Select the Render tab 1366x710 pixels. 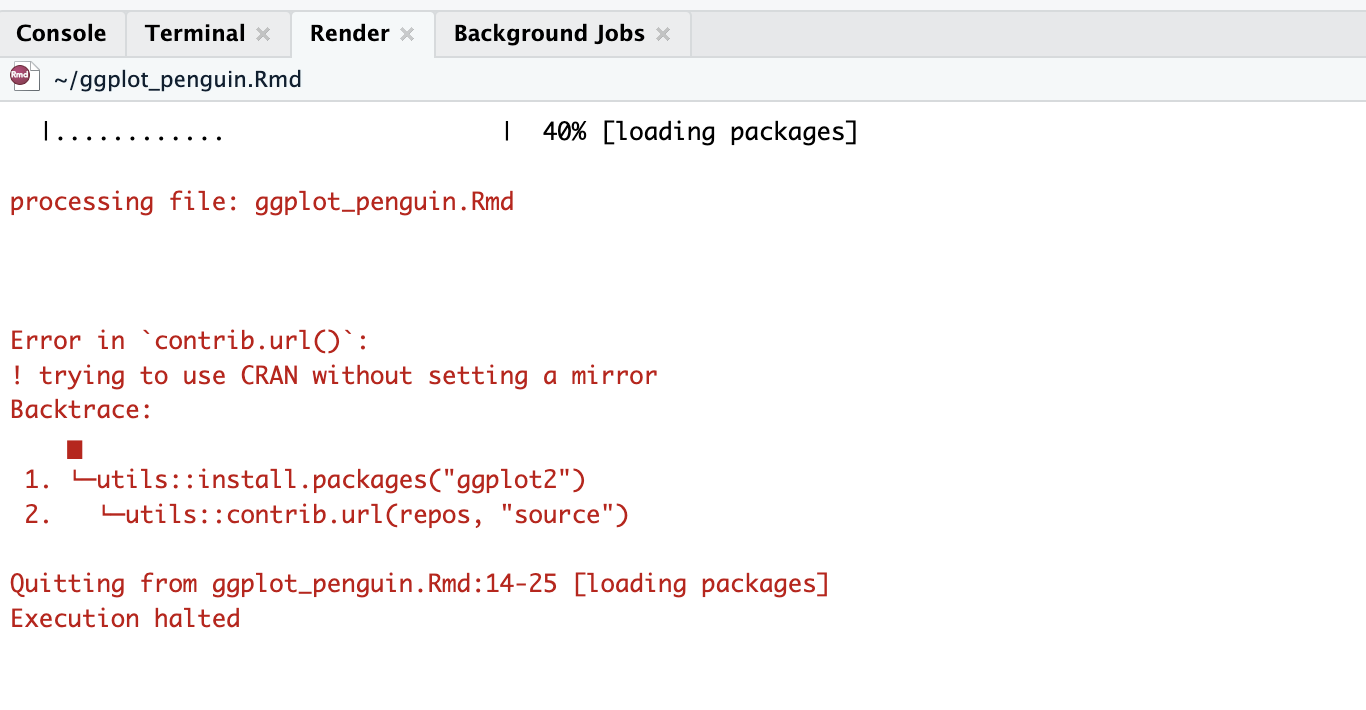click(349, 34)
